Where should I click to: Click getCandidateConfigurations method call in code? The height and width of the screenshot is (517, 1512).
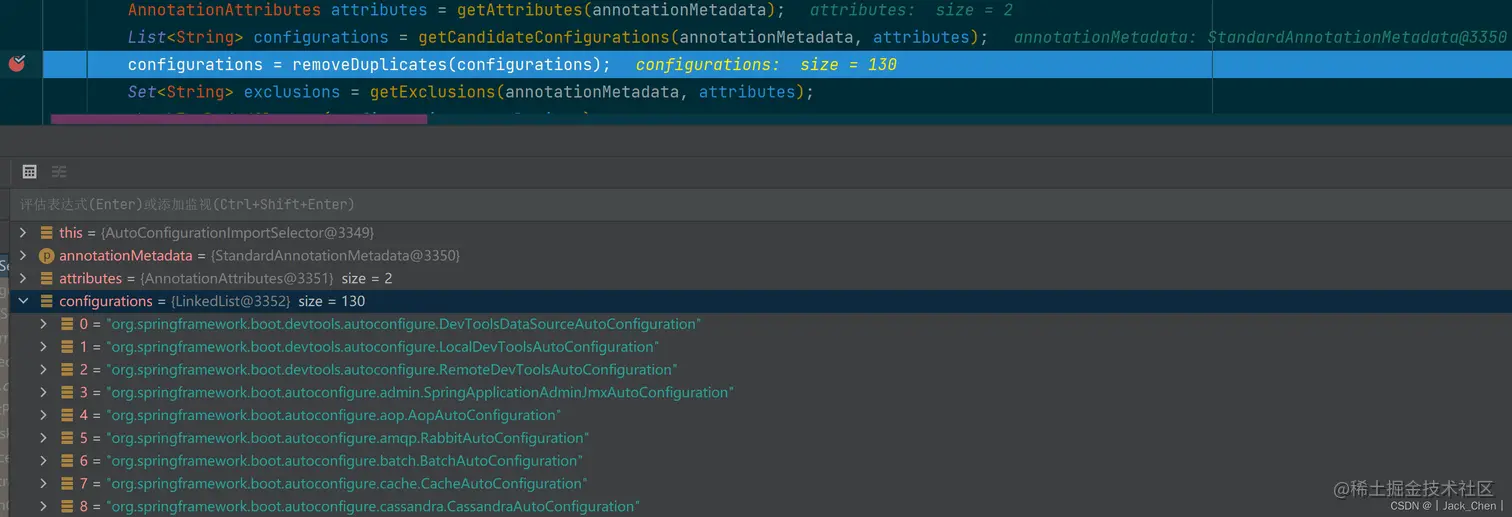[x=544, y=37]
